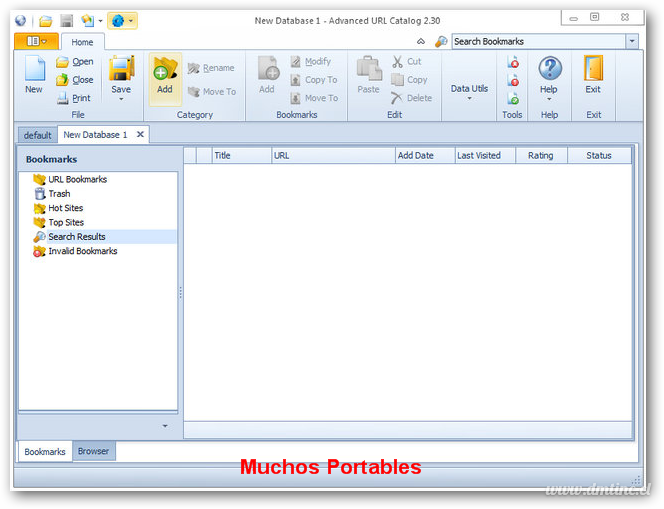Image resolution: width=664 pixels, height=509 pixels.
Task: Select the Home ribbon tab
Action: tap(82, 42)
